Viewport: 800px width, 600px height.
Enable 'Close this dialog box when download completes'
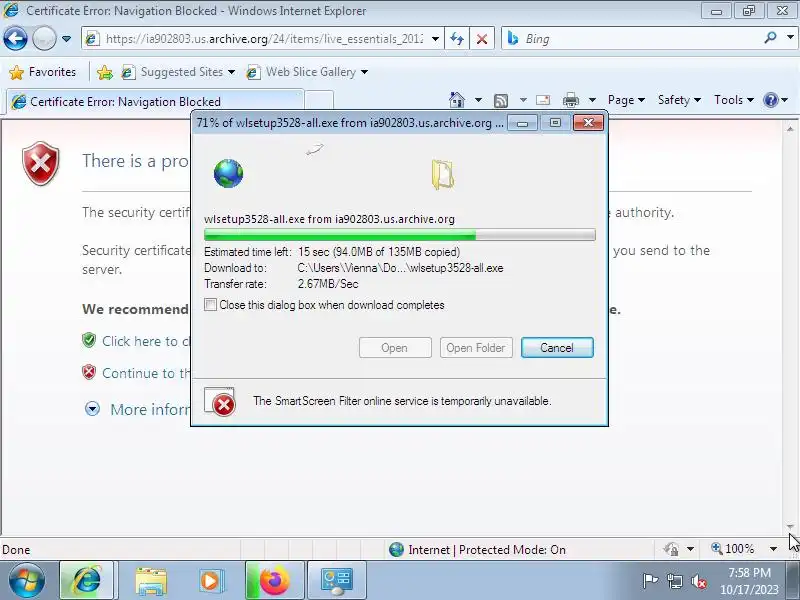[x=210, y=305]
